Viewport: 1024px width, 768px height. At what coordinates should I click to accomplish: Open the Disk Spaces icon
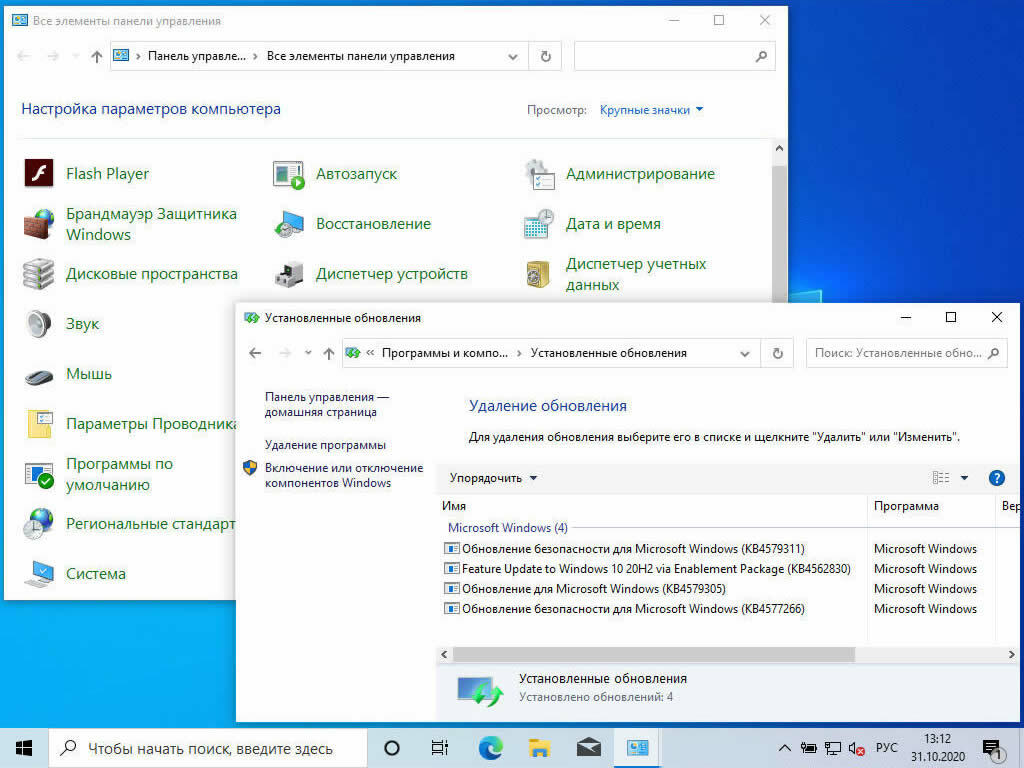pos(39,274)
